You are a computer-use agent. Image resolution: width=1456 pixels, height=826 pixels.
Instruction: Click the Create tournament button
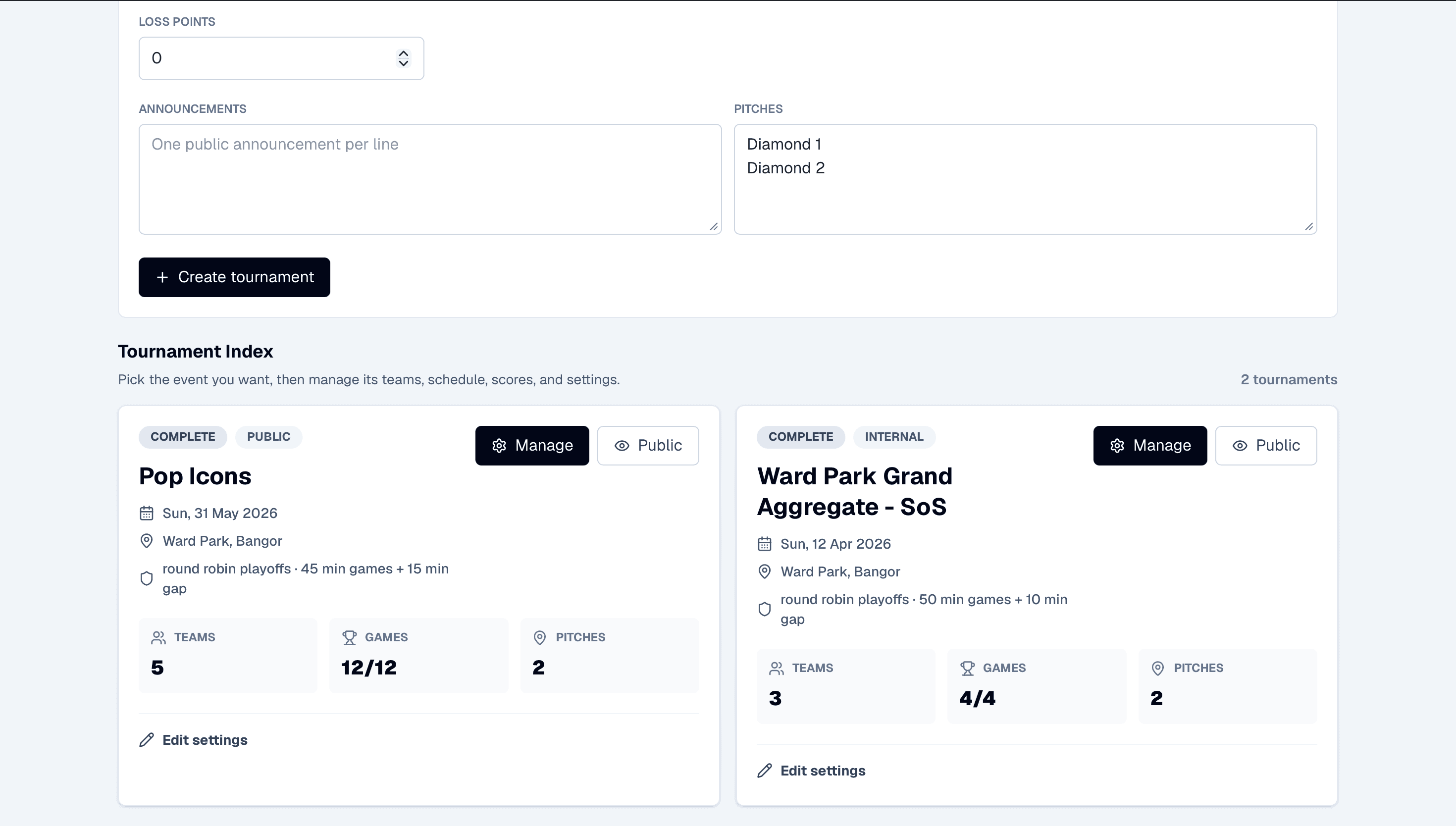[x=234, y=277]
